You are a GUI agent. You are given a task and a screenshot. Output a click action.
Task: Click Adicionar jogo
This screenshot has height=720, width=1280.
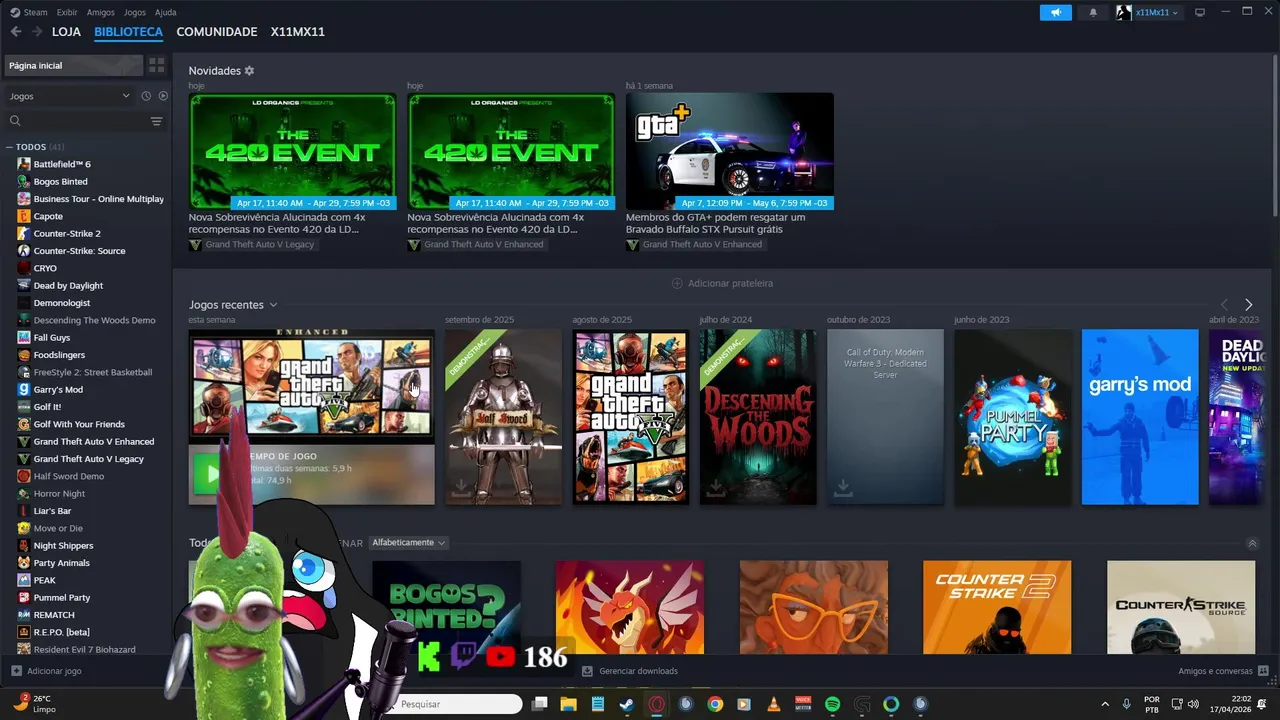coord(47,671)
